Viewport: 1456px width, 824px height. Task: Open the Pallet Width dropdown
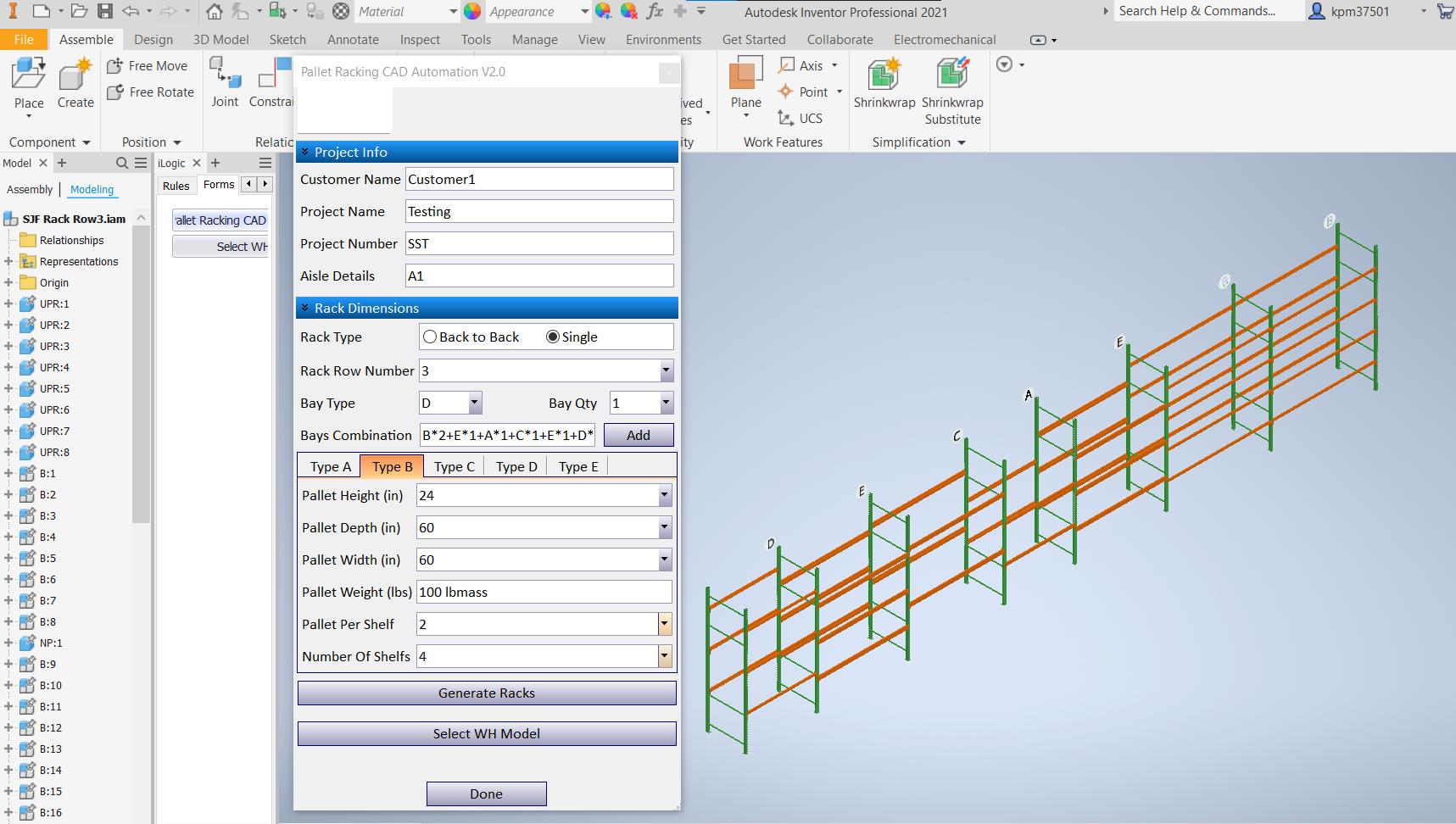point(664,560)
